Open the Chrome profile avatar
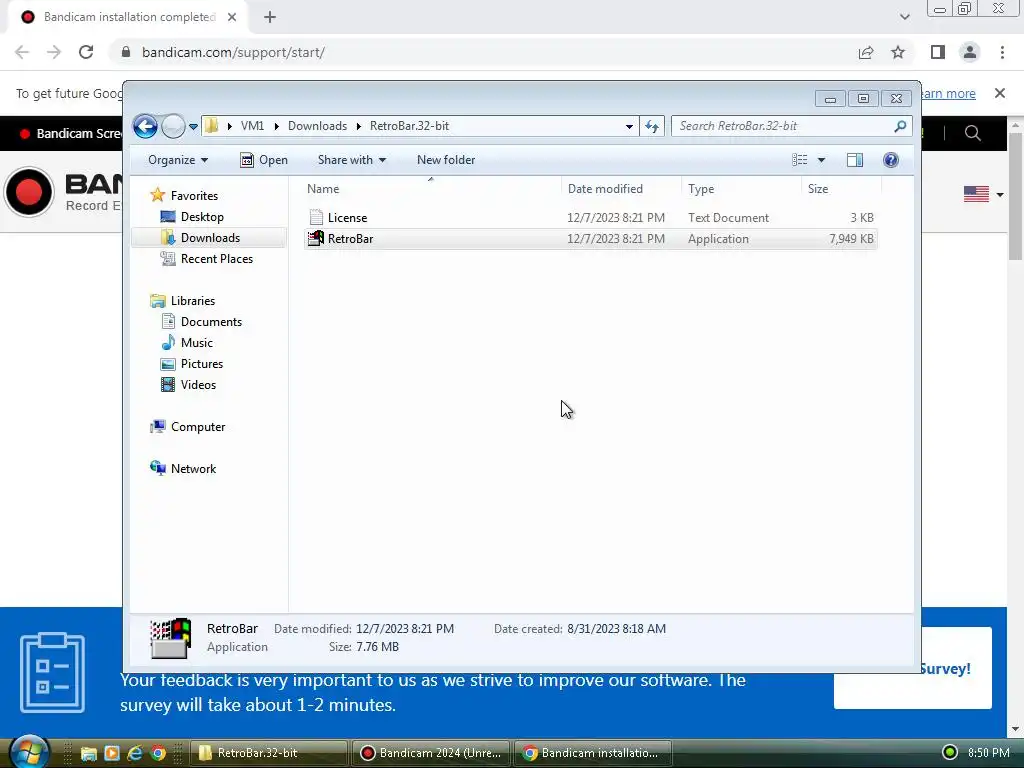This screenshot has height=768, width=1024. click(970, 52)
